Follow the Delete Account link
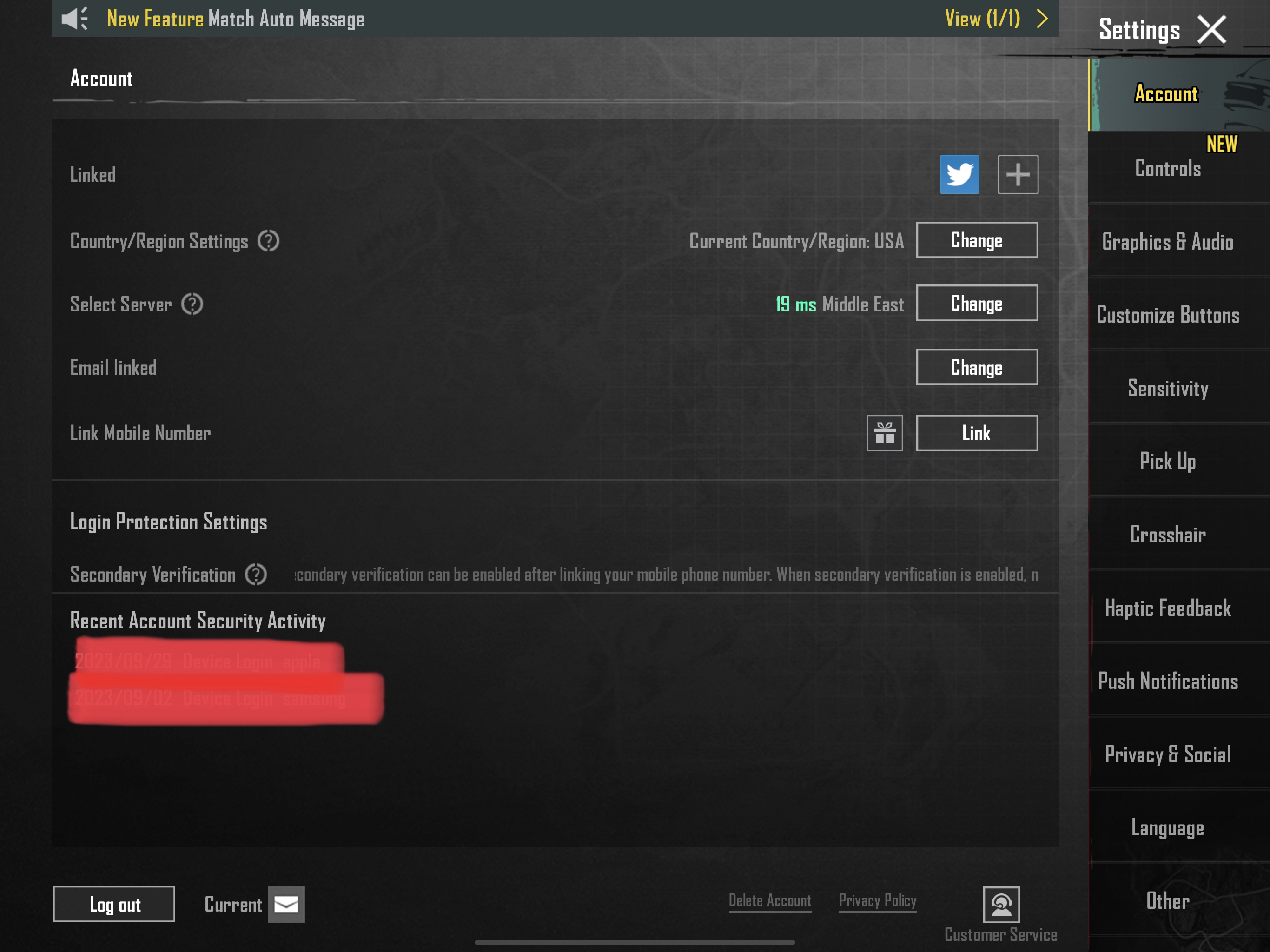Image resolution: width=1270 pixels, height=952 pixels. pos(769,900)
